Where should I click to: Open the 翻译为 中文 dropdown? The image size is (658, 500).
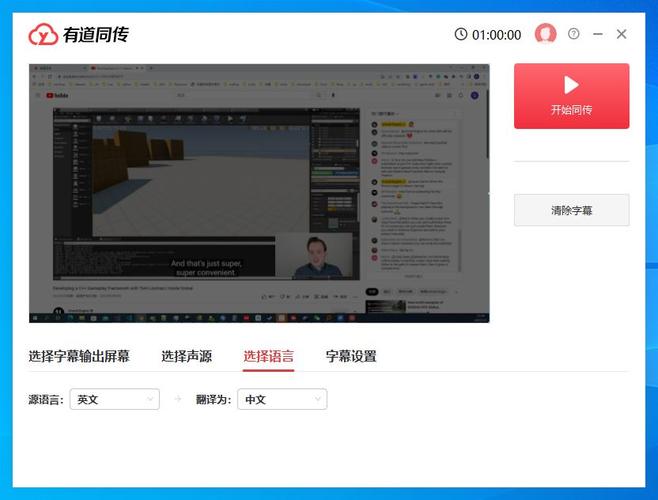click(282, 399)
